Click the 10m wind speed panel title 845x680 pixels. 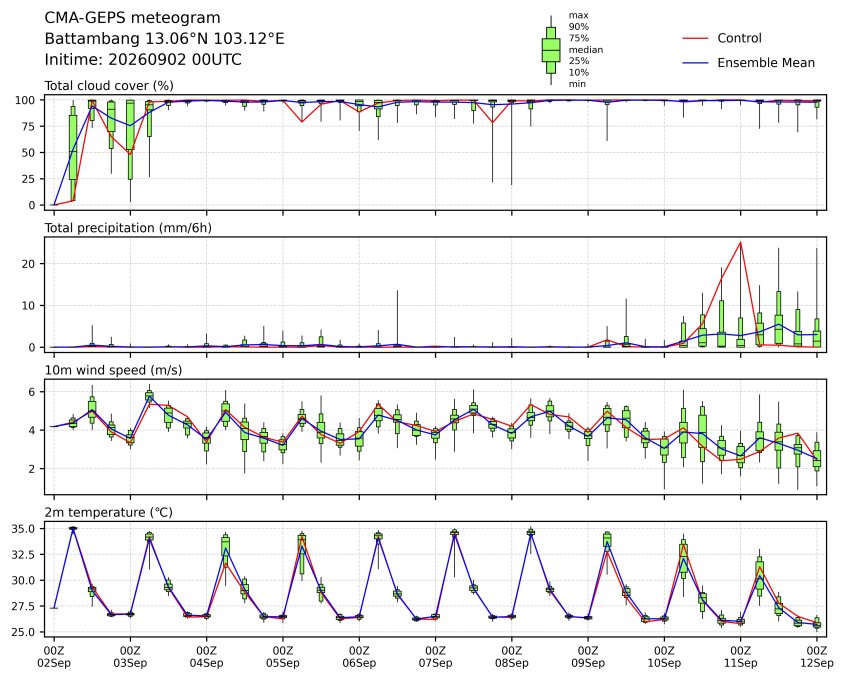[113, 370]
